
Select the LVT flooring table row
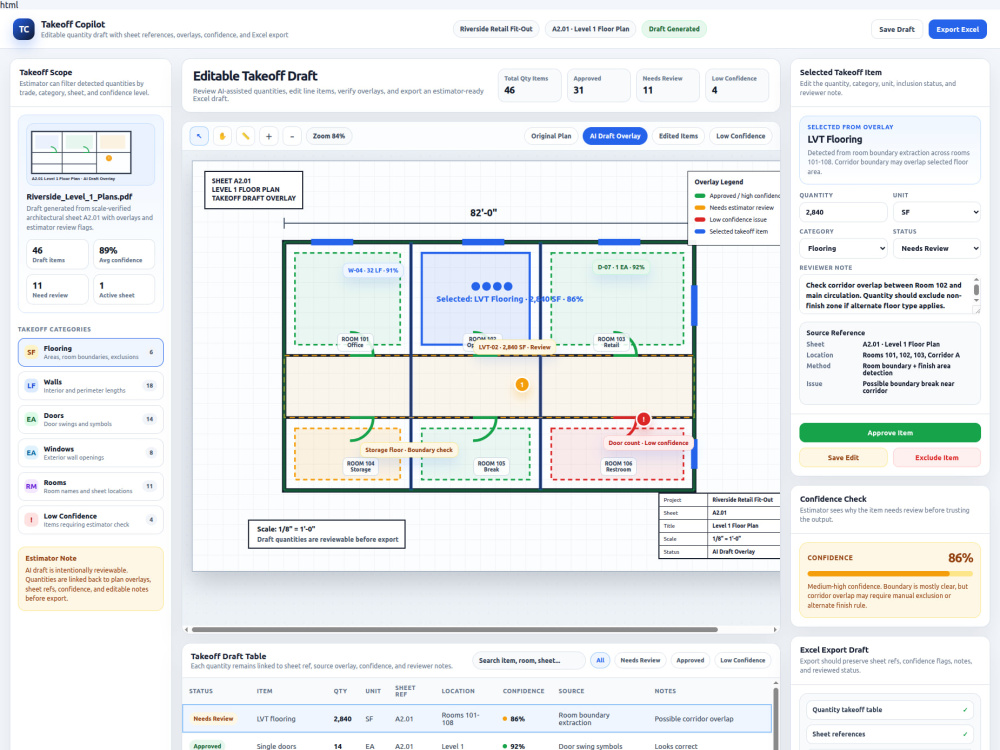click(x=477, y=719)
